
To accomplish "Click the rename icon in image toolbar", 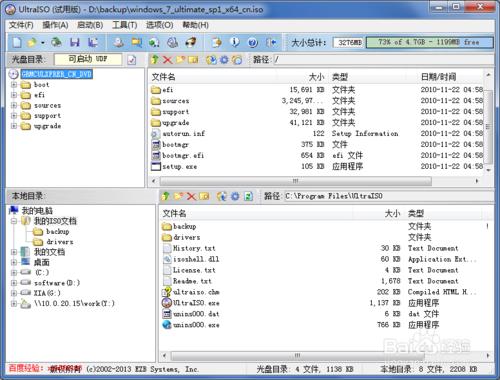I will click(193, 60).
